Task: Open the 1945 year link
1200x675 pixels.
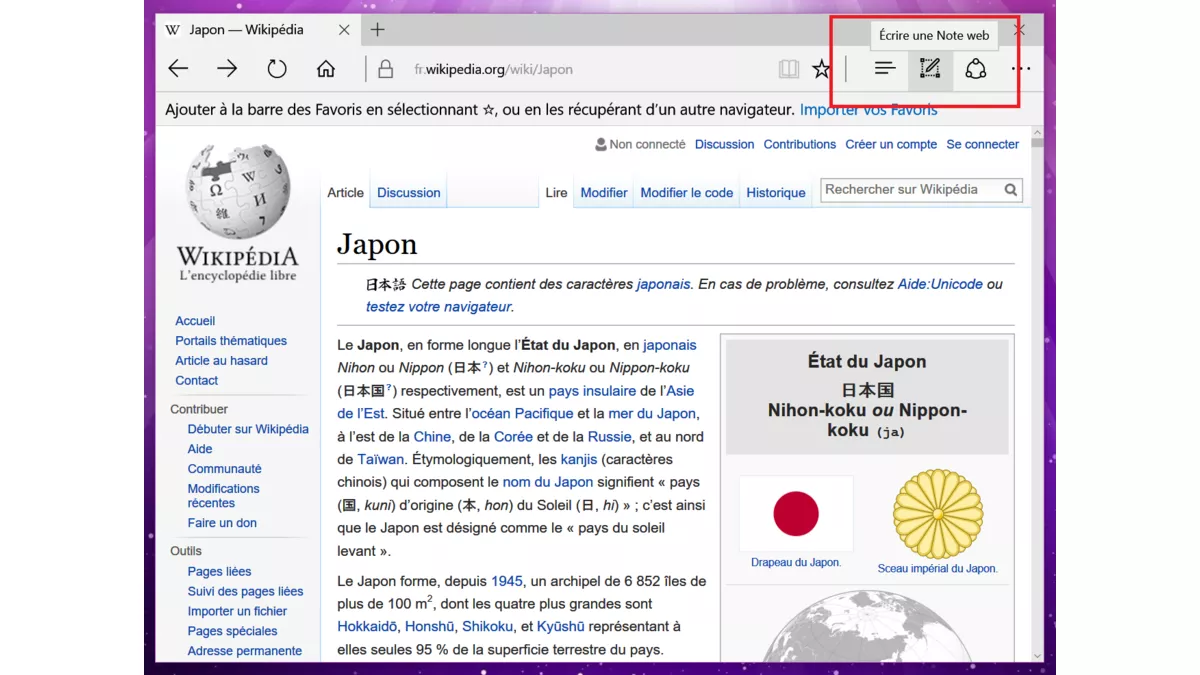Action: point(507,581)
